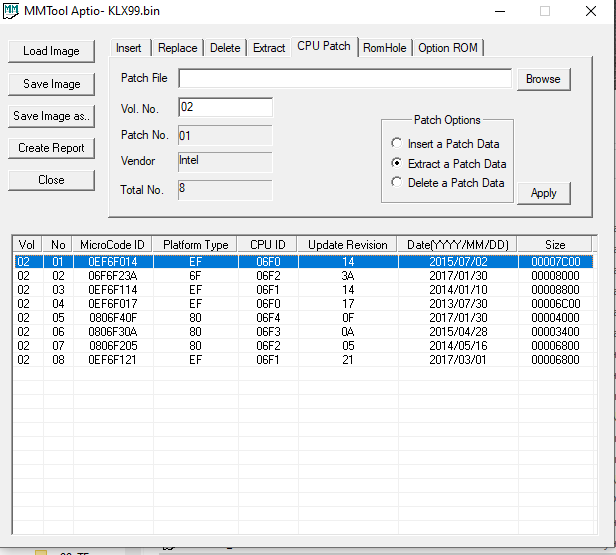Click date cell 2013/07/30
The height and width of the screenshot is (555, 616).
[x=458, y=304]
